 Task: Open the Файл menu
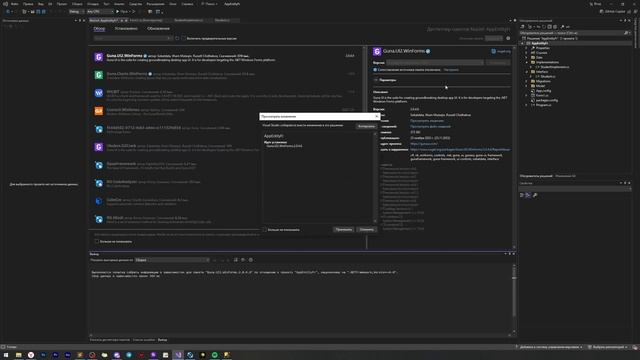pos(14,4)
